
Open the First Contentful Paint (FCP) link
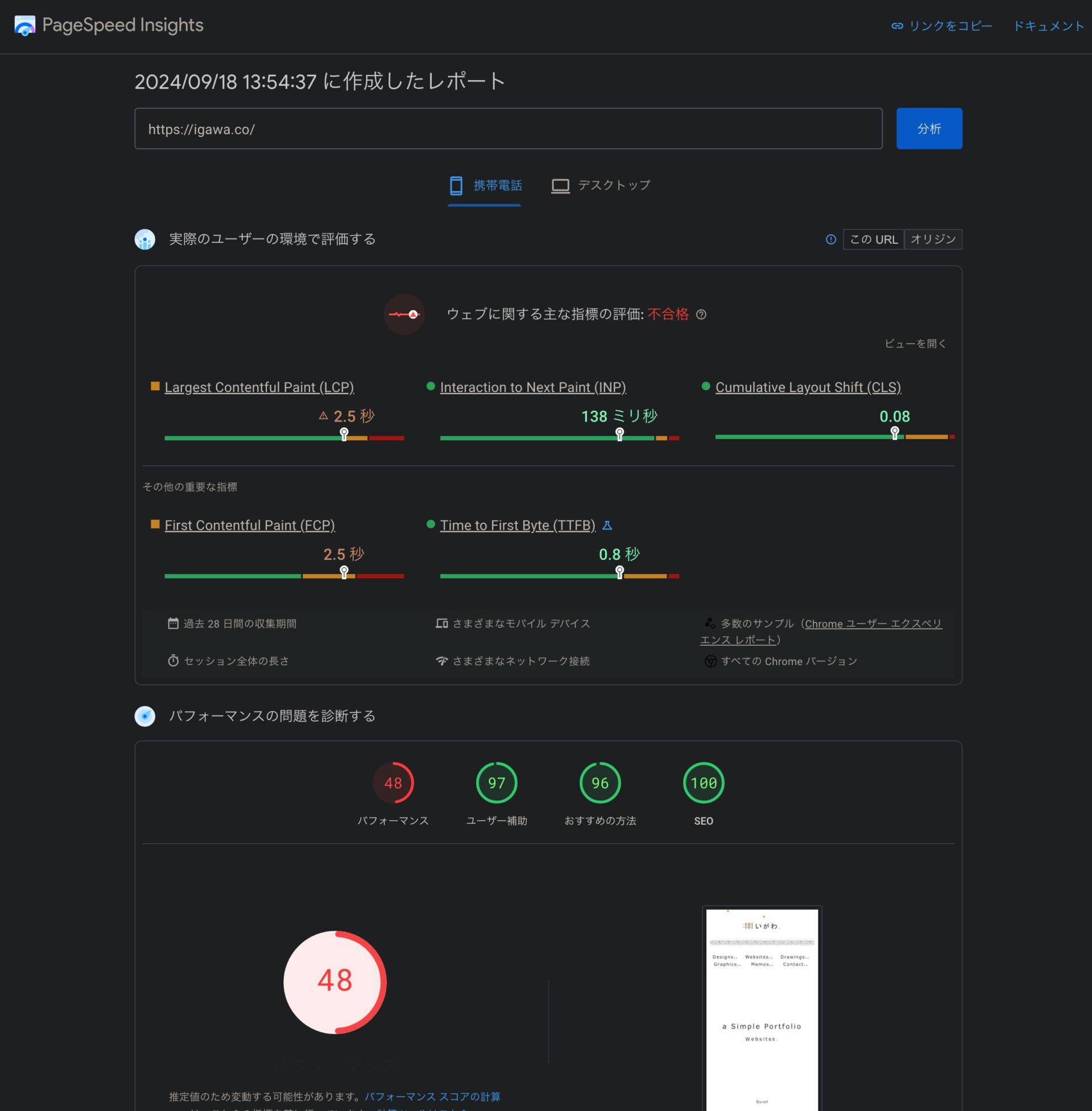click(250, 526)
